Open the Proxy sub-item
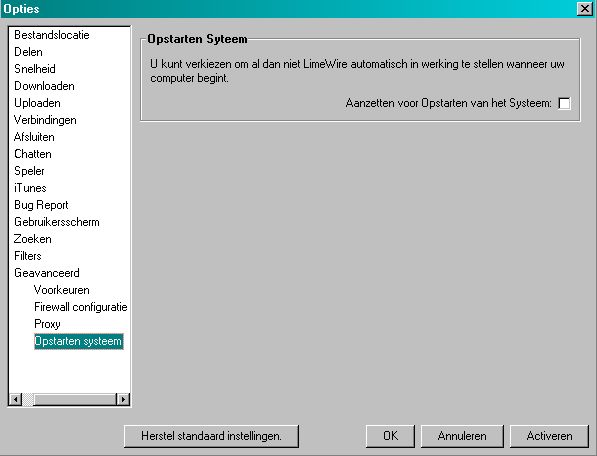Screen dimensions: 597x456 [47, 324]
